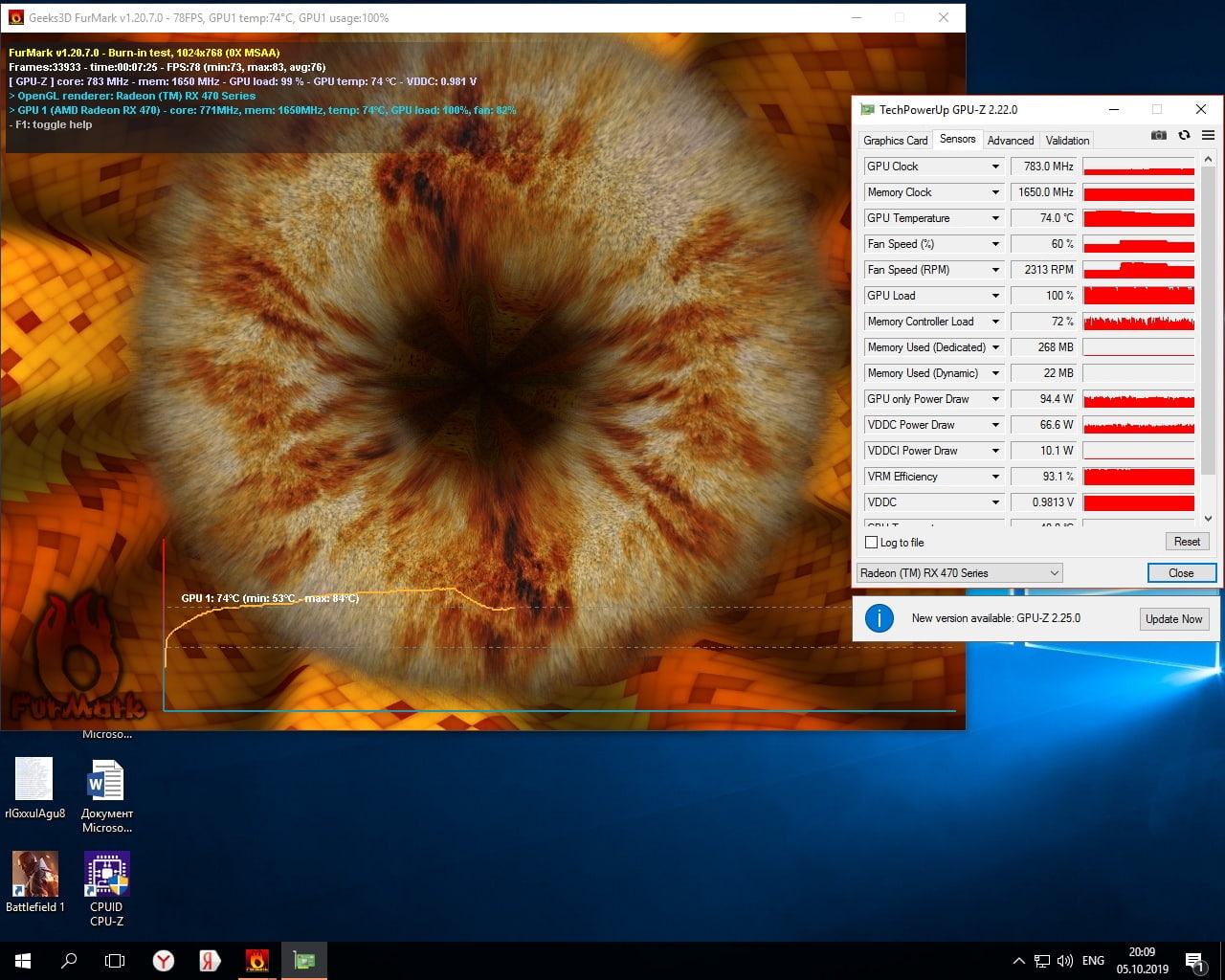Open the taskbar clock and date
The image size is (1225, 980).
pyautogui.click(x=1142, y=961)
